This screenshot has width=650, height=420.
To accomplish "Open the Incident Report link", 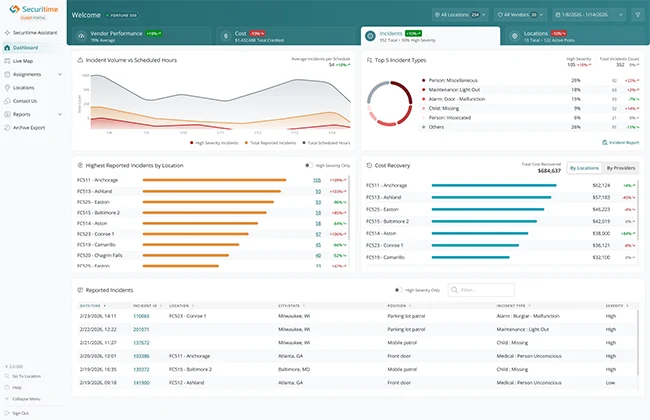I will [x=621, y=143].
